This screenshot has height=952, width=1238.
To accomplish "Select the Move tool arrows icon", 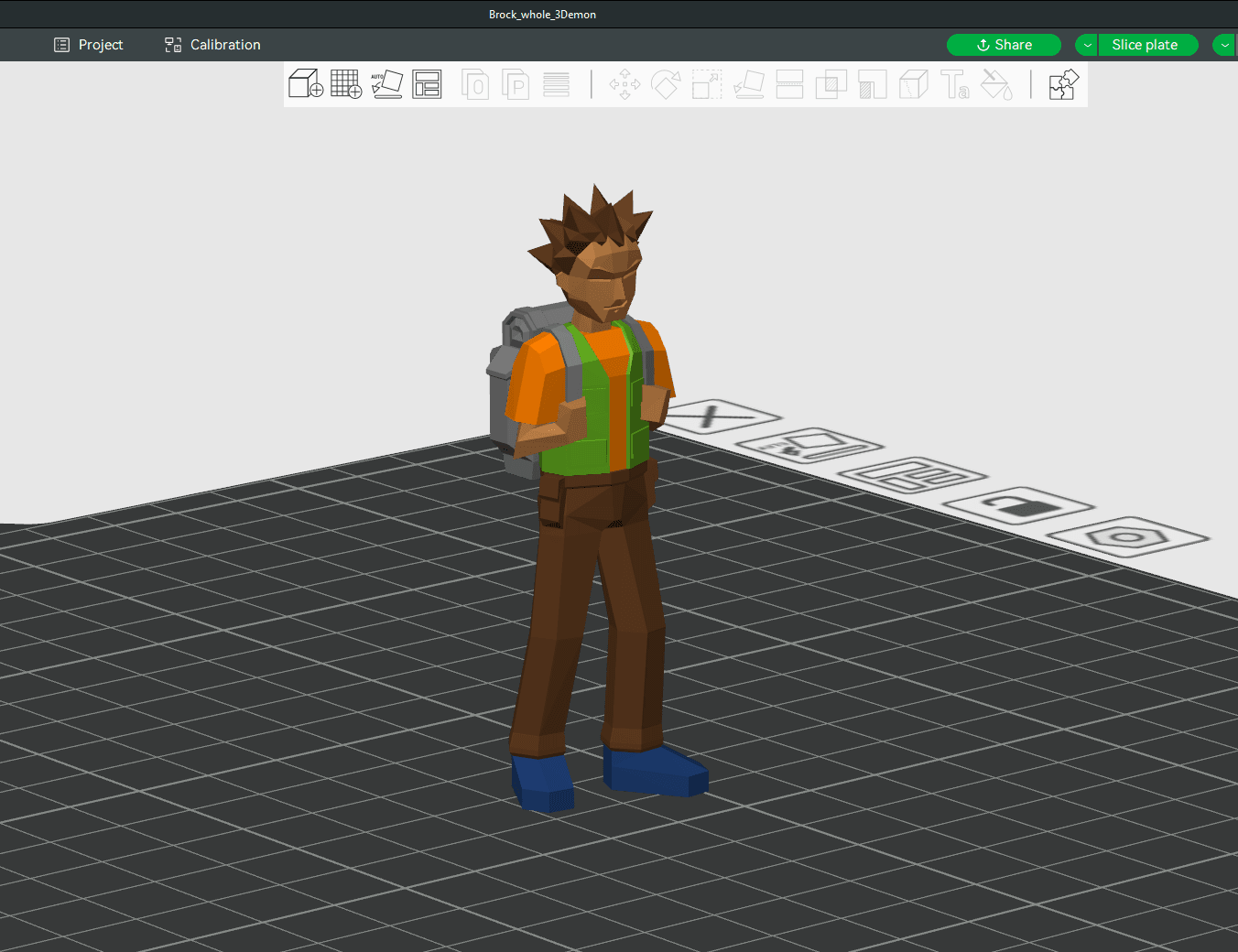I will click(x=624, y=84).
